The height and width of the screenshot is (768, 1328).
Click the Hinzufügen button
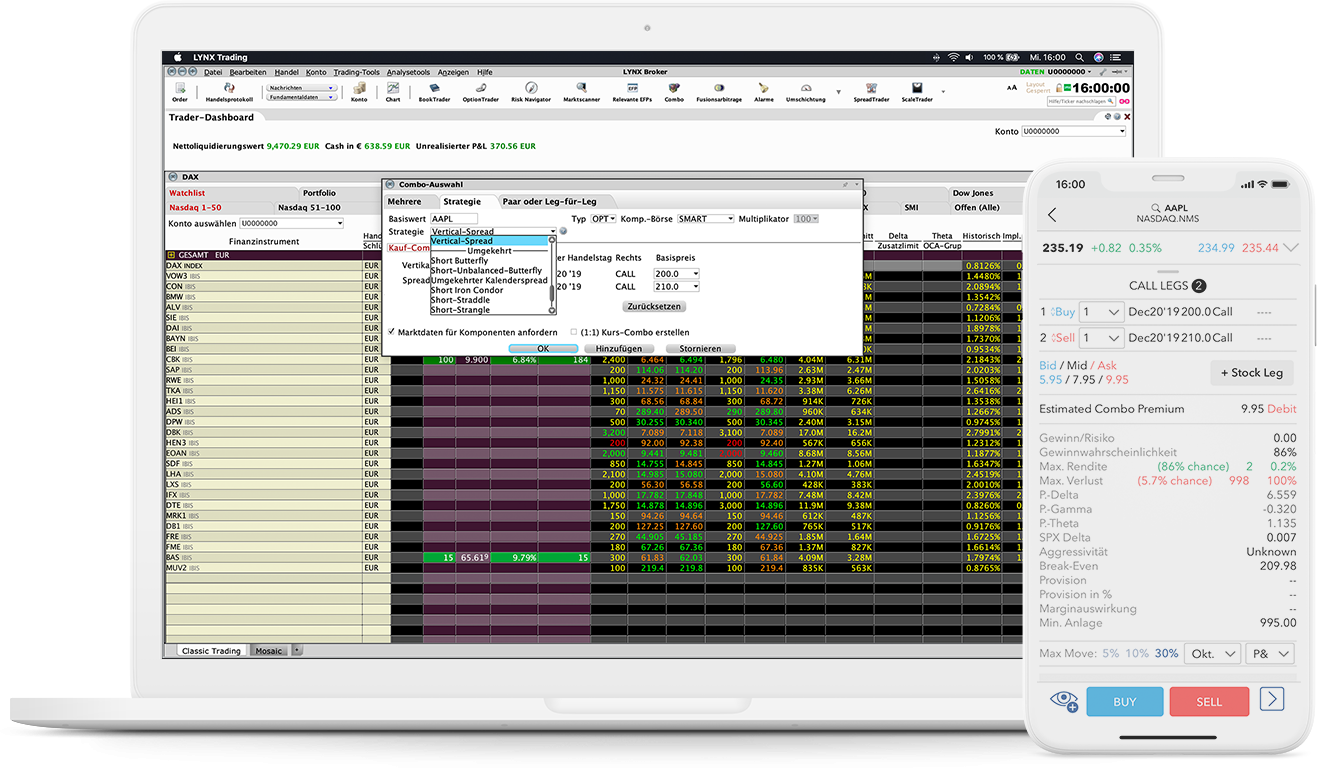pos(619,348)
